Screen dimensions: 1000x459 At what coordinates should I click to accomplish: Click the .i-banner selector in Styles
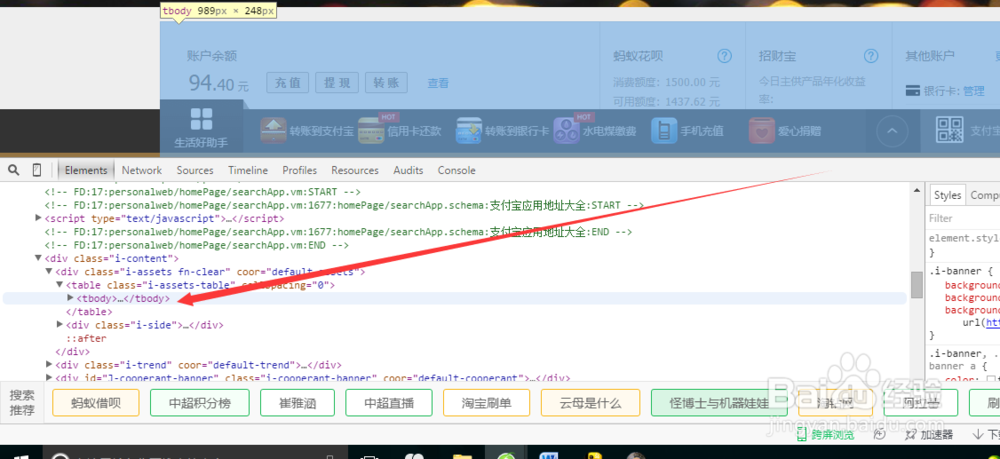point(955,271)
